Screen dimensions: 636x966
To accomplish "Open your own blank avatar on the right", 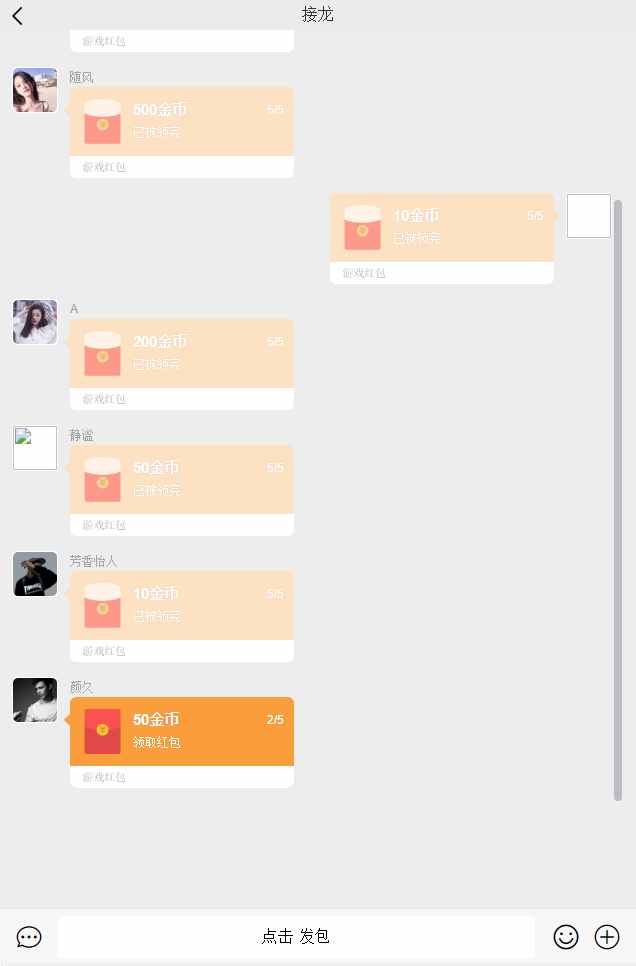I will coord(589,216).
